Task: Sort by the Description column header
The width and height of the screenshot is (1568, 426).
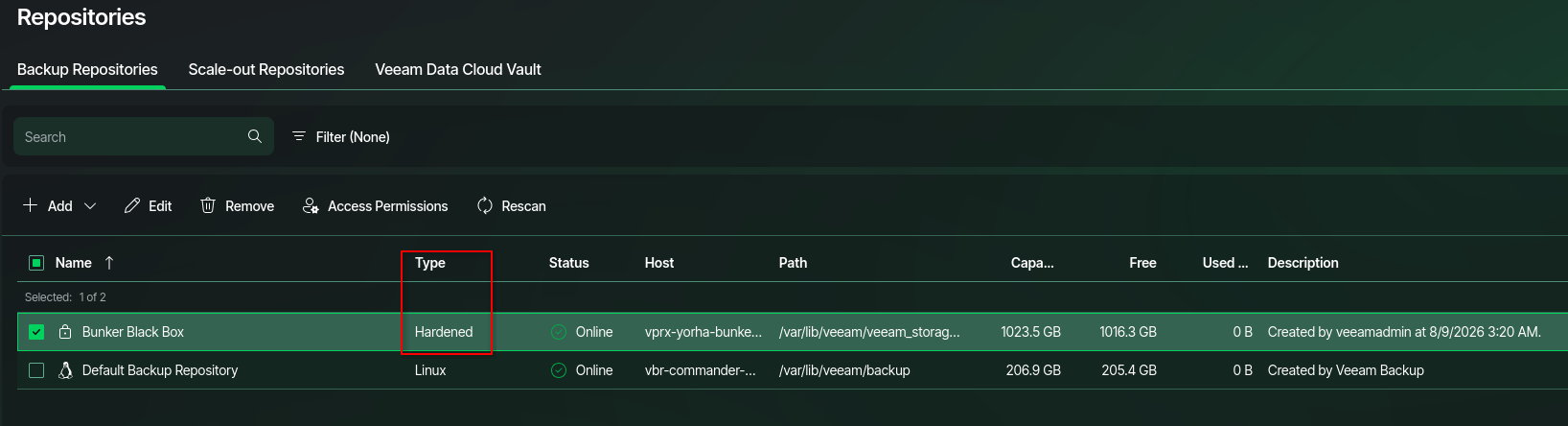Action: 1303,263
